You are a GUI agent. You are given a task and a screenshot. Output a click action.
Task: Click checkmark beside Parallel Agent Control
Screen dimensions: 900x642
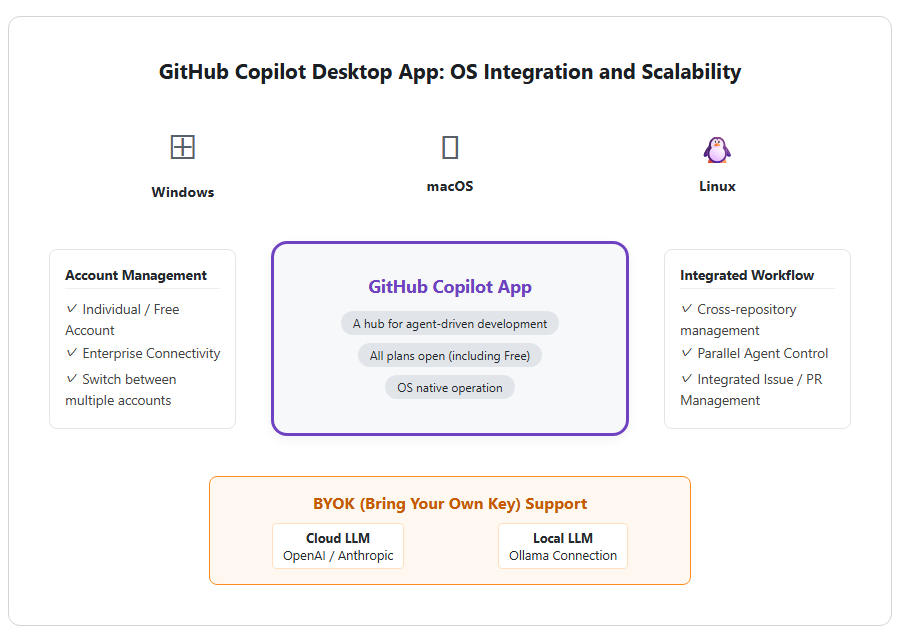pyautogui.click(x=686, y=352)
